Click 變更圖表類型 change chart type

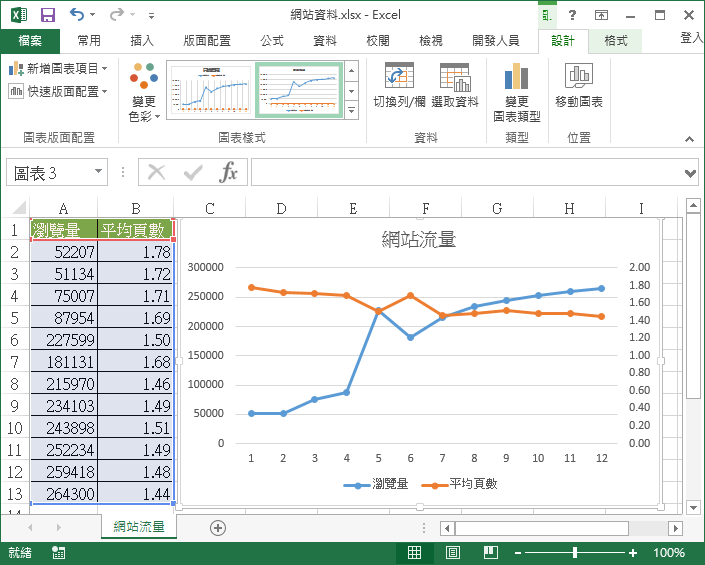[517, 92]
